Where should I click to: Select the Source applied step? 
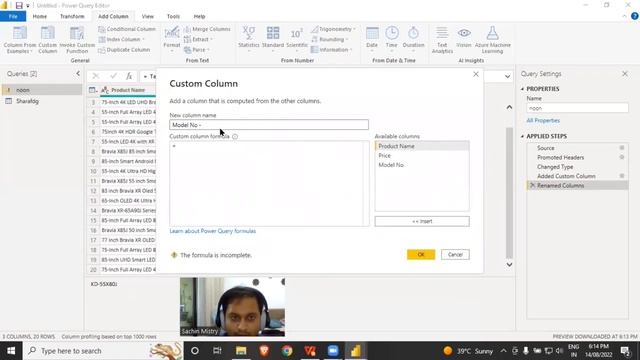[x=577, y=148]
